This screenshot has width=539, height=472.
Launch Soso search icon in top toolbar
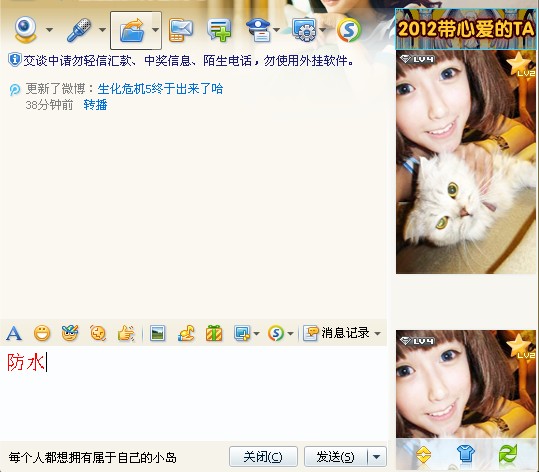click(349, 30)
